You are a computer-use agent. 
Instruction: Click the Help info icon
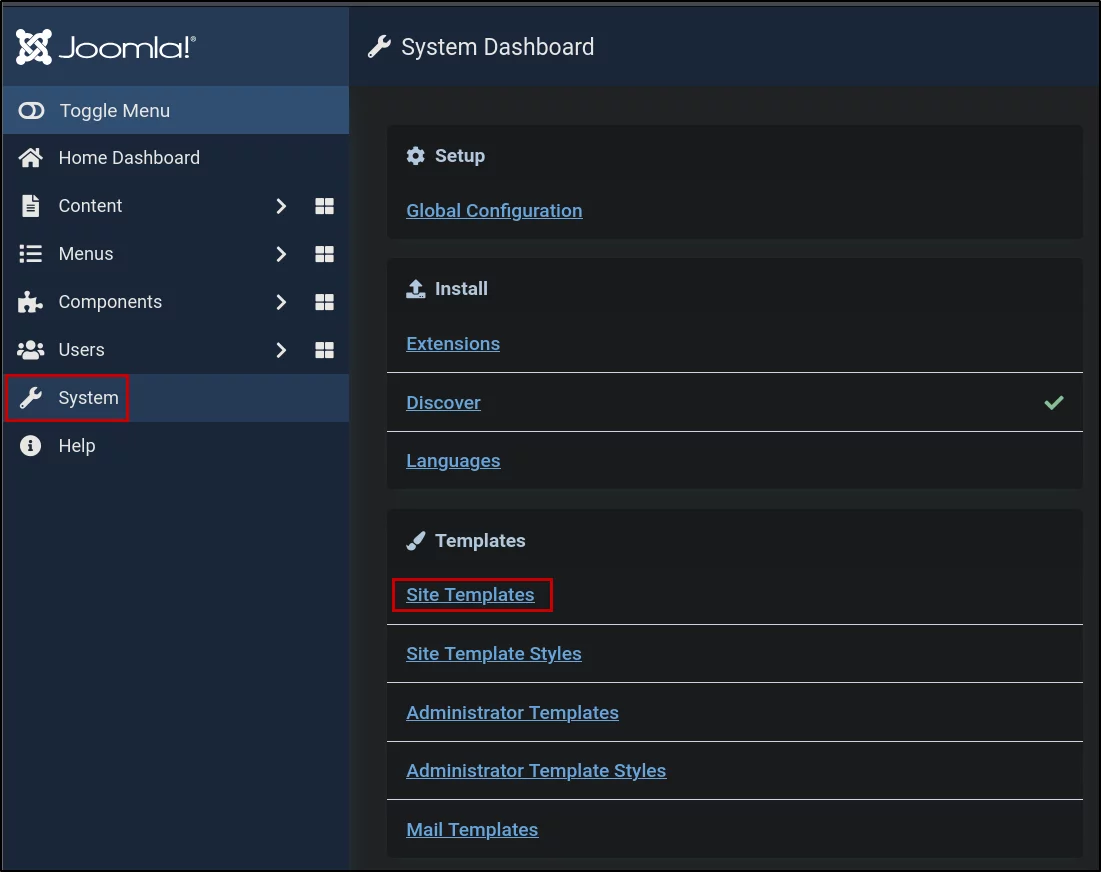[30, 445]
